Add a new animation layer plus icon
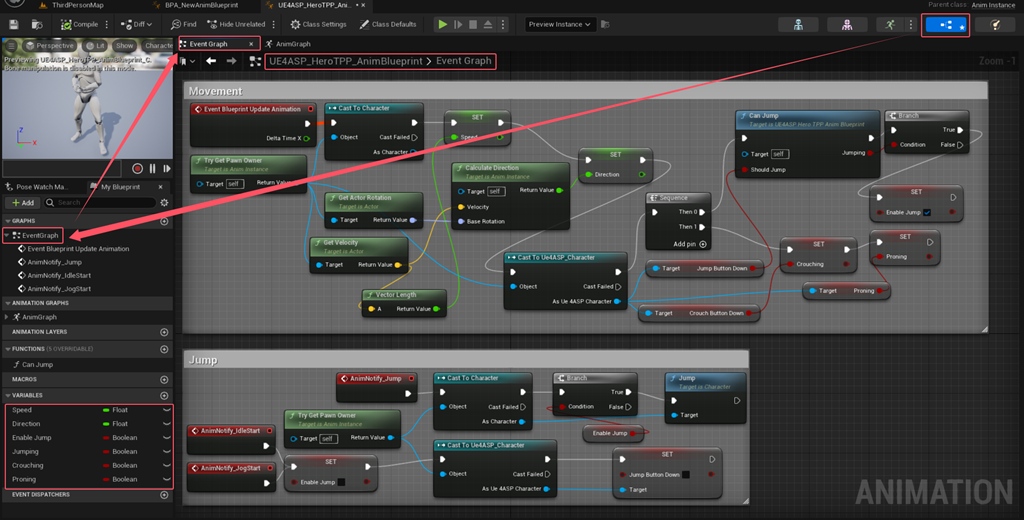The width and height of the screenshot is (1024, 520). (164, 332)
